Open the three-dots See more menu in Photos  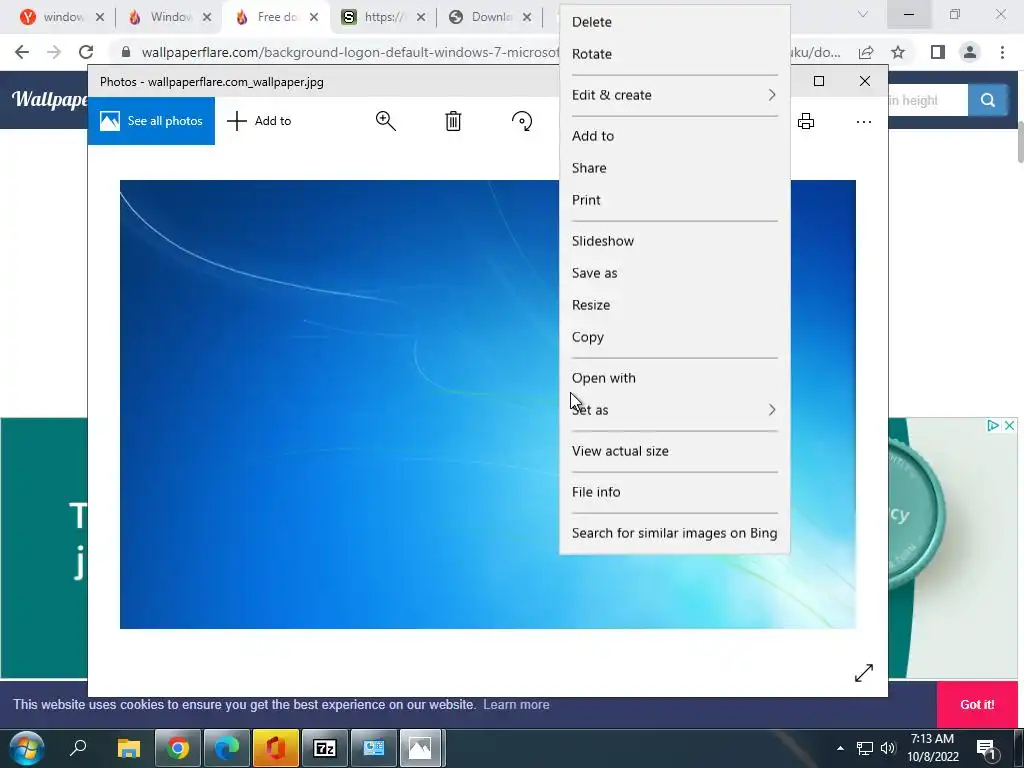coord(863,121)
